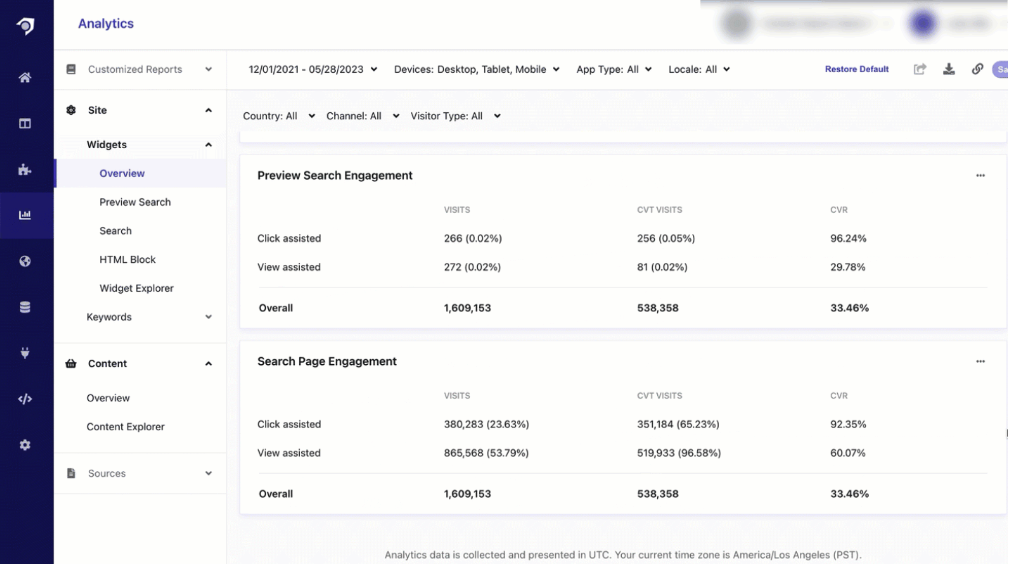Click the partially visible Save button
Screen dimensions: 1009x564
[x=1001, y=69]
